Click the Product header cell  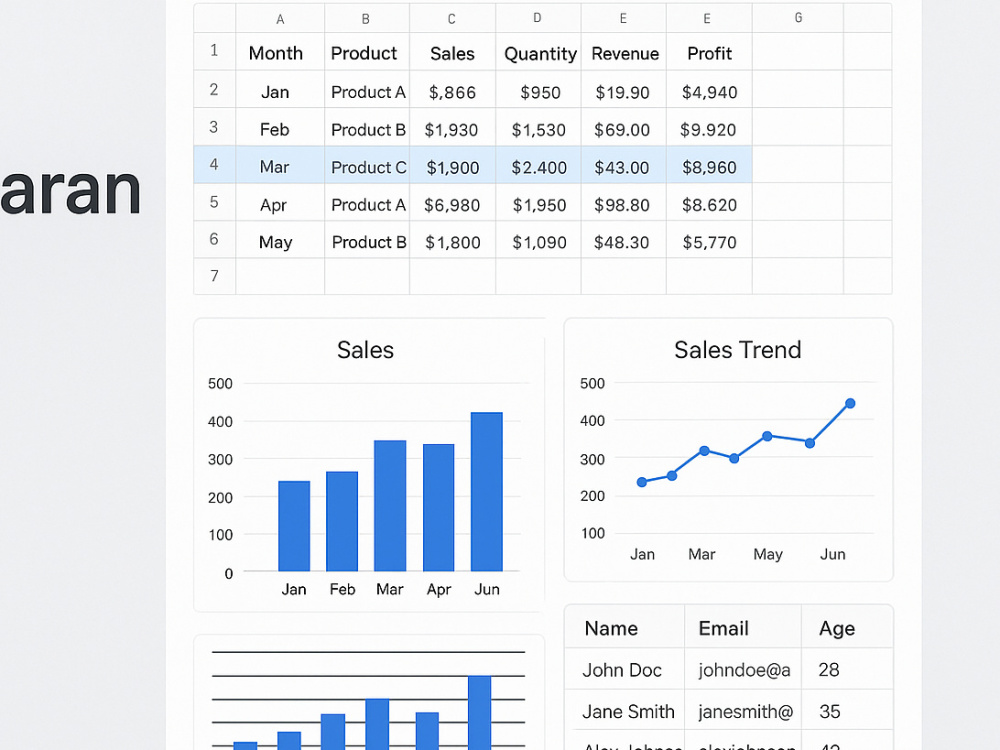tap(367, 52)
